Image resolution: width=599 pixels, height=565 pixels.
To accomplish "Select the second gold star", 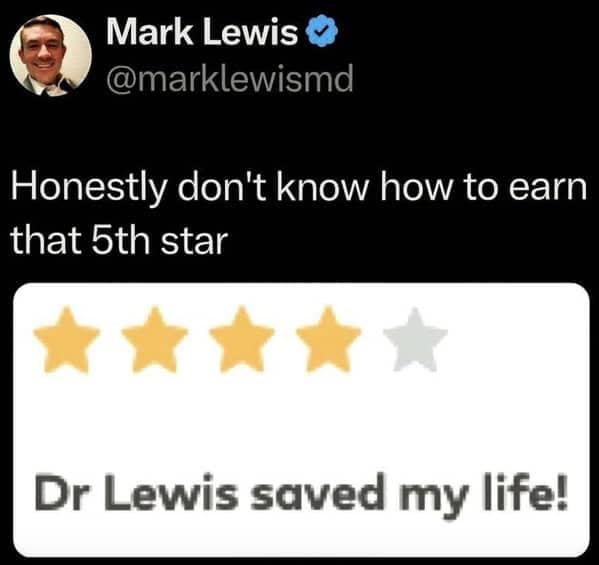I will click(x=154, y=340).
